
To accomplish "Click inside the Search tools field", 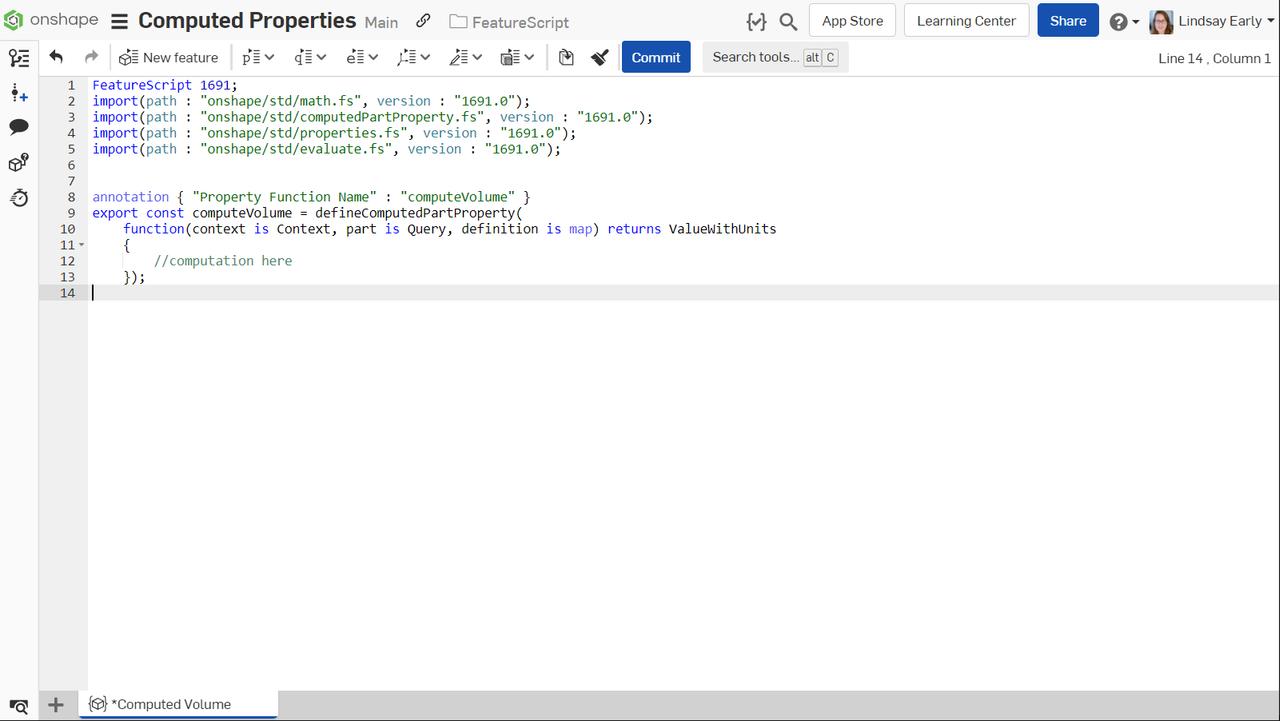I will click(760, 57).
